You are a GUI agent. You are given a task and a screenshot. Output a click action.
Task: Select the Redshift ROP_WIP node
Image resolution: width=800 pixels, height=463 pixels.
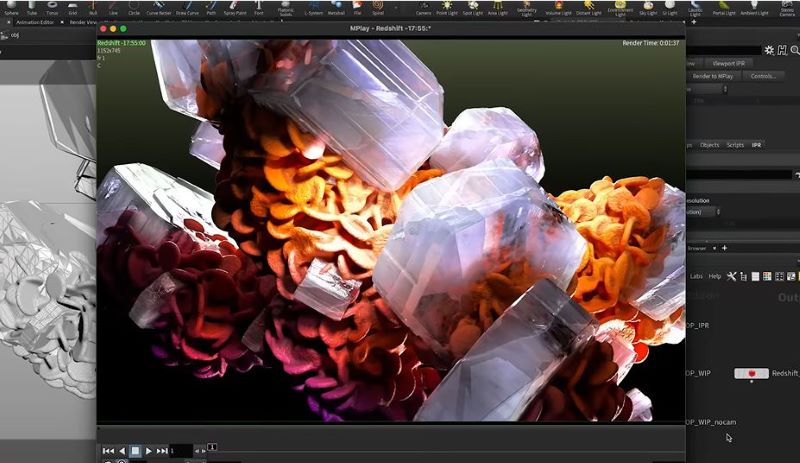(751, 374)
